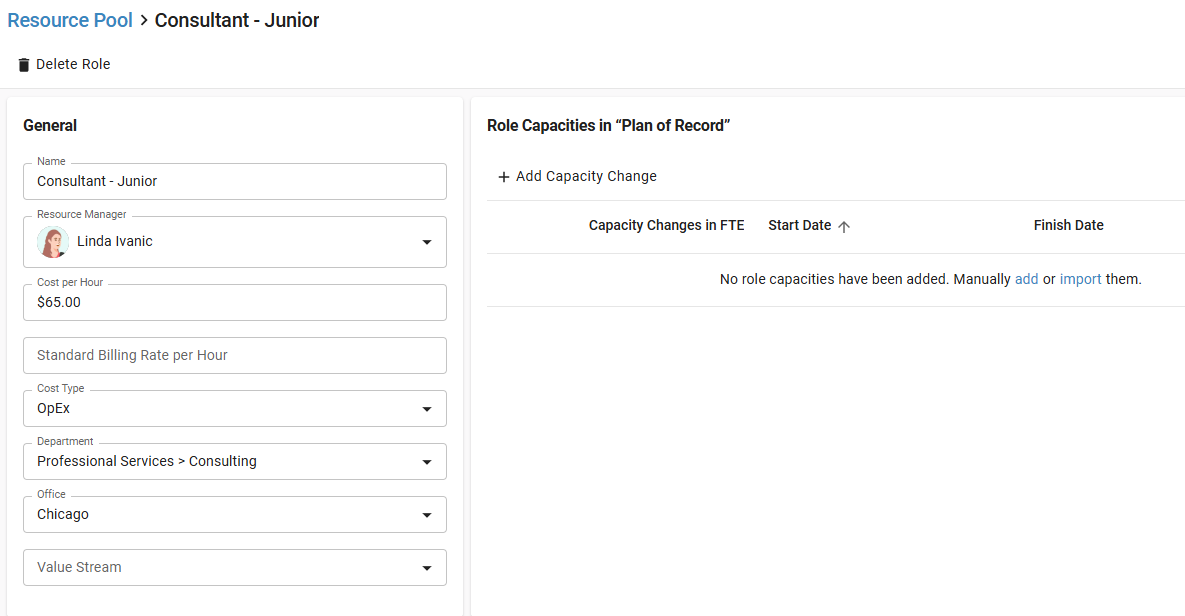Click the Start Date sort arrow icon
This screenshot has width=1185, height=616.
(844, 226)
